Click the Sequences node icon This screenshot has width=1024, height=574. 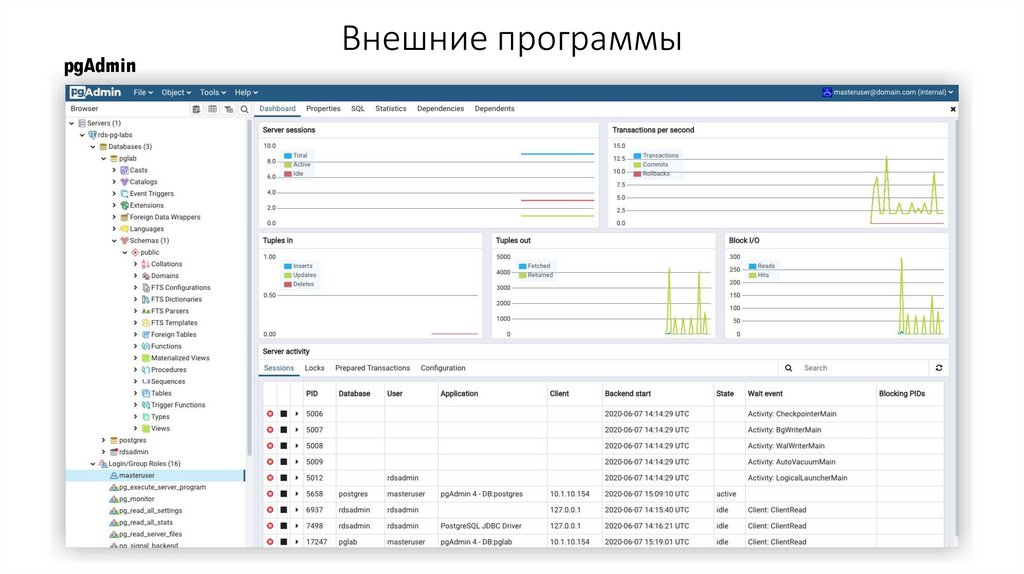[146, 382]
